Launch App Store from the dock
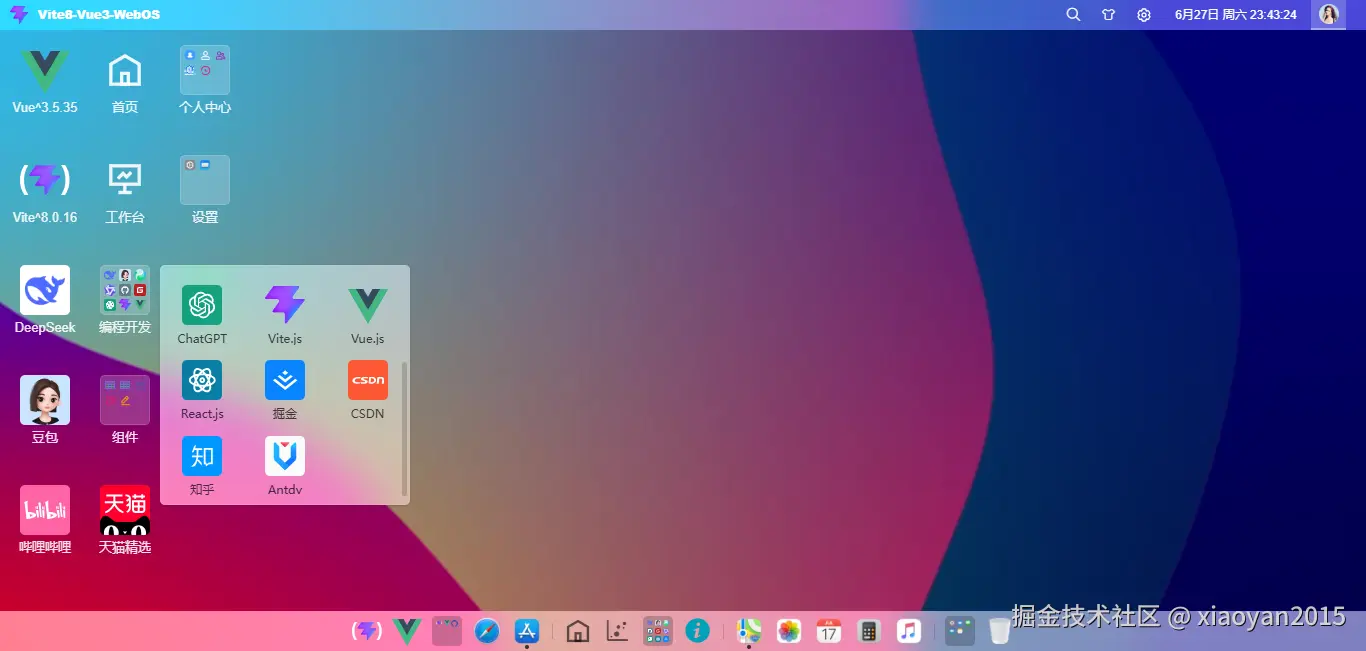The width and height of the screenshot is (1366, 651). 527,631
